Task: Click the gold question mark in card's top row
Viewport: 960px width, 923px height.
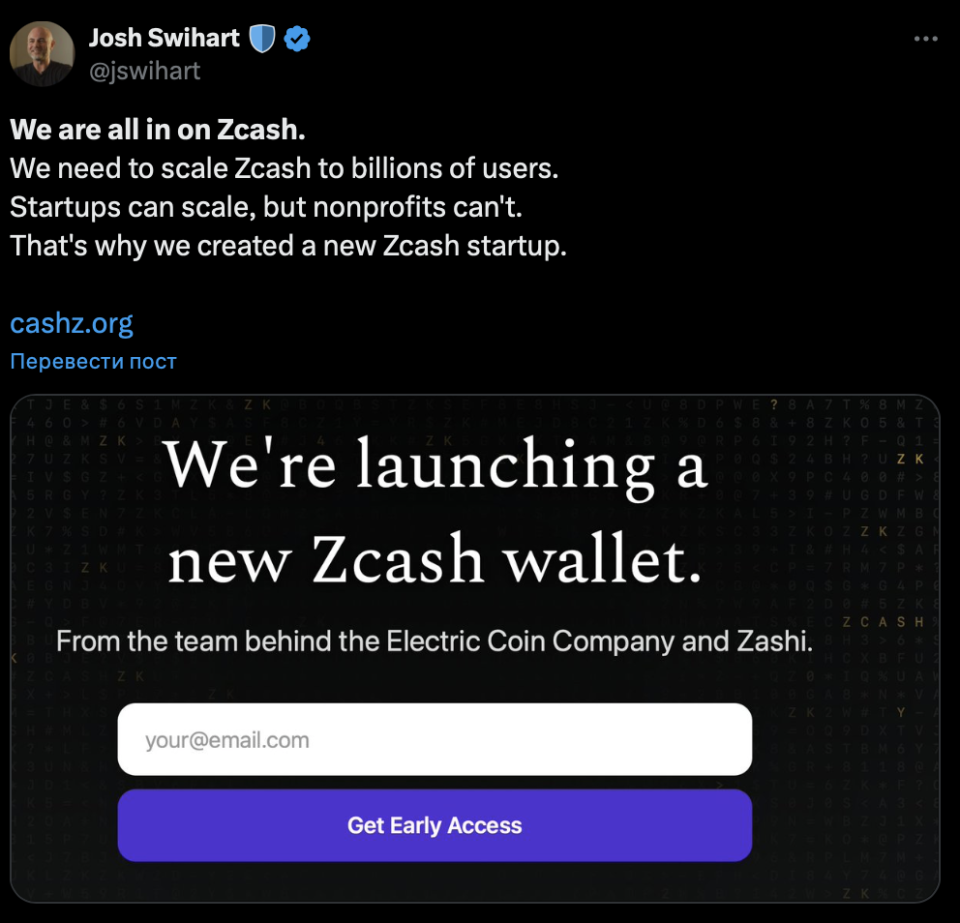Action: pyautogui.click(x=773, y=405)
